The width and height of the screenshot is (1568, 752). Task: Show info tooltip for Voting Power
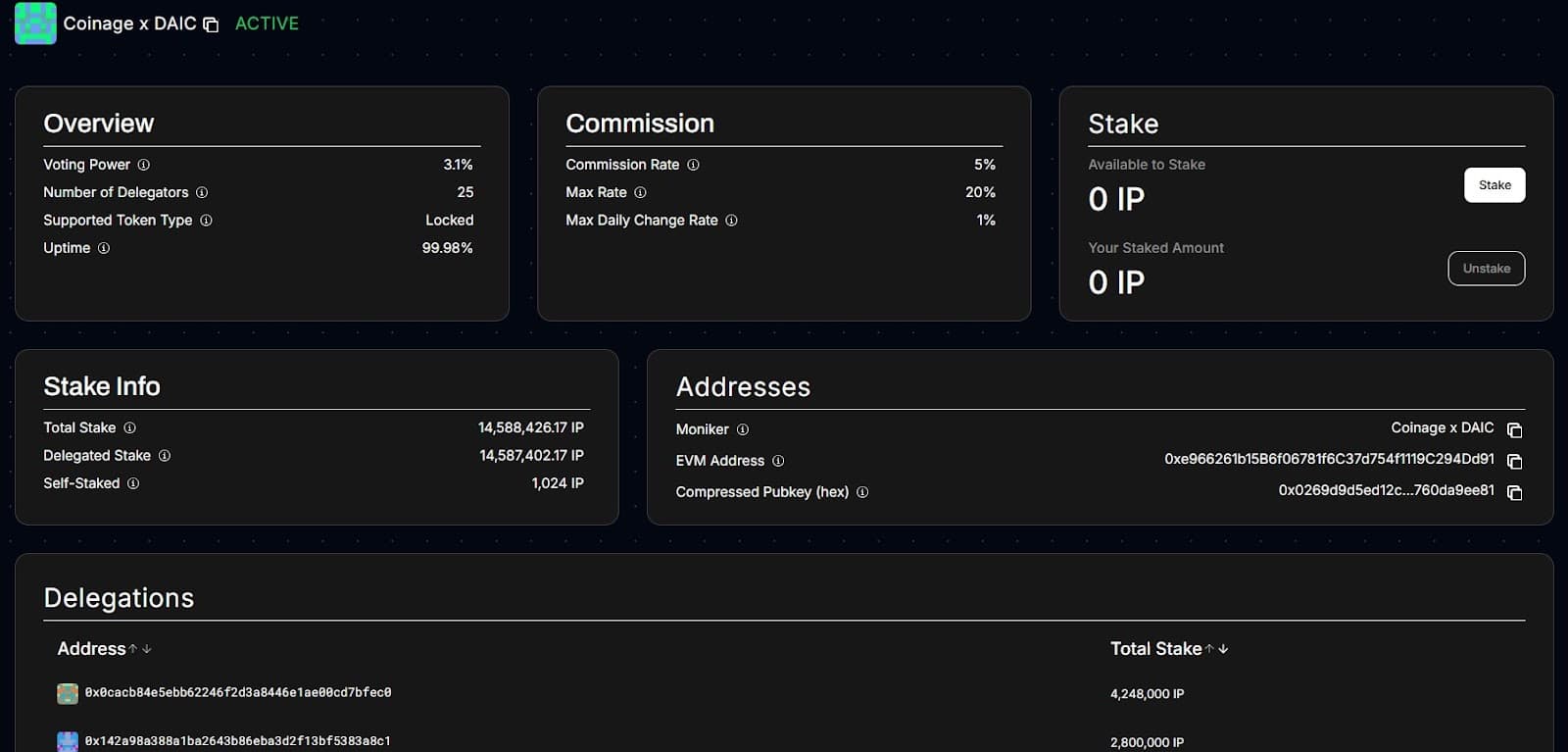click(144, 165)
